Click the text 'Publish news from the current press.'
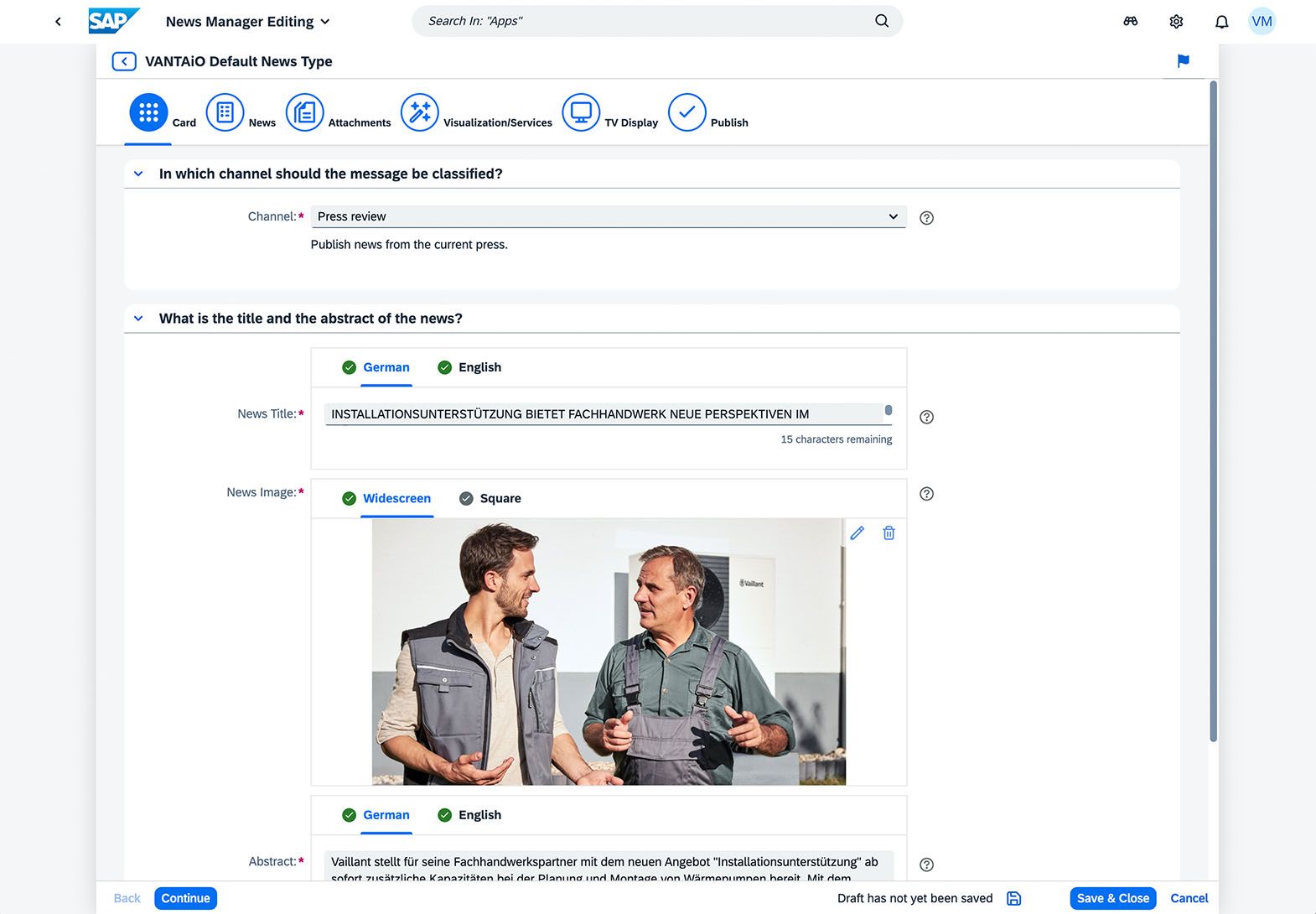 (x=409, y=245)
